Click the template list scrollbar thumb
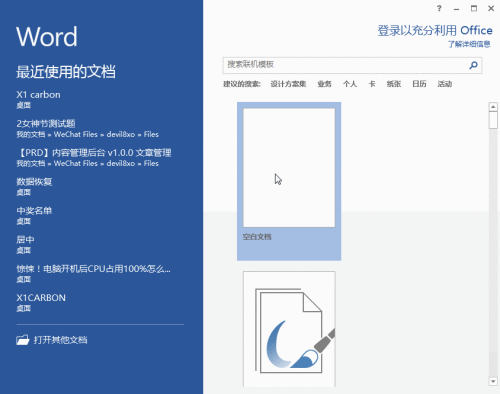500x394 pixels. coord(493,120)
